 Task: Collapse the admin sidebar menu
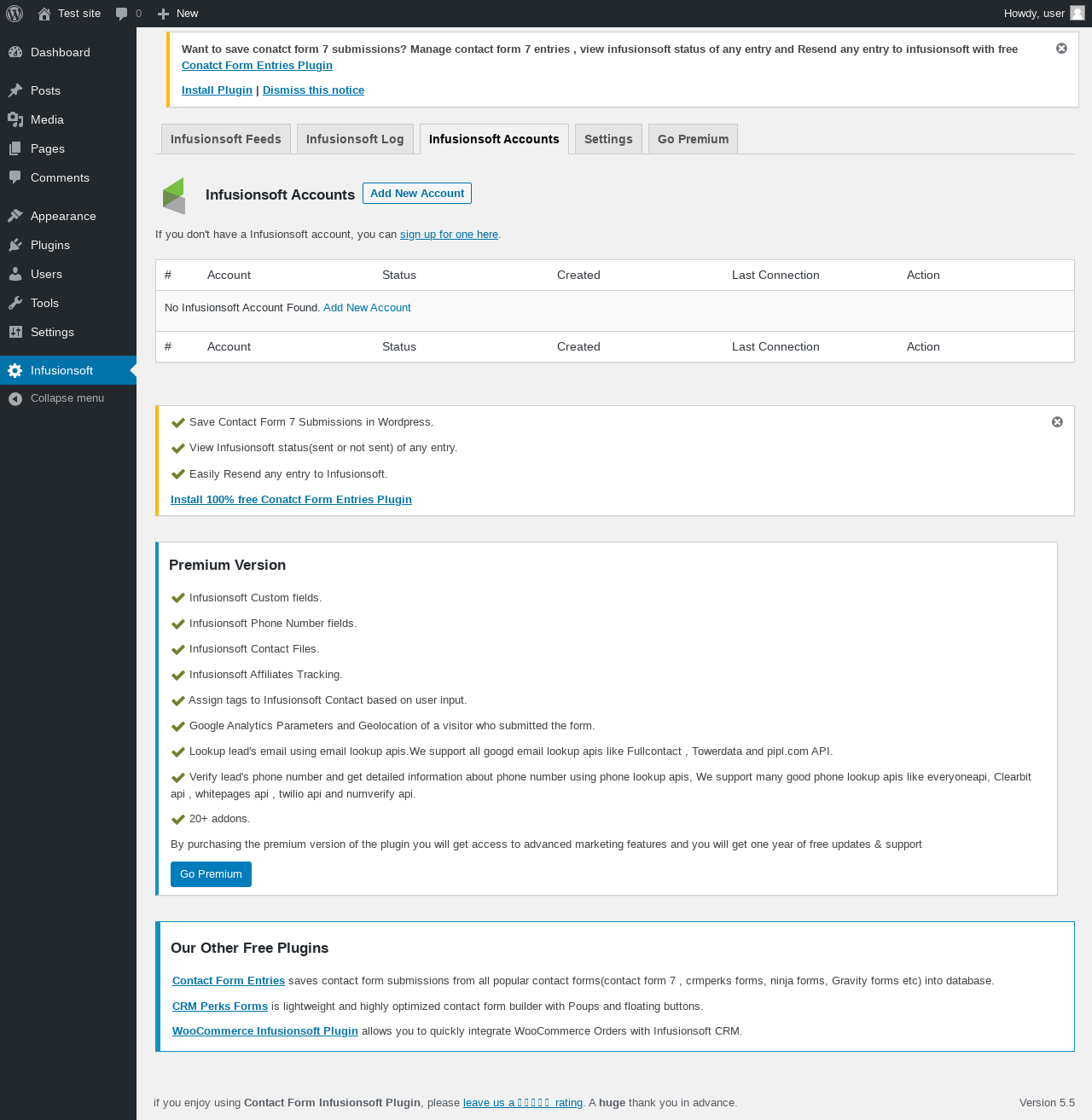(x=67, y=398)
